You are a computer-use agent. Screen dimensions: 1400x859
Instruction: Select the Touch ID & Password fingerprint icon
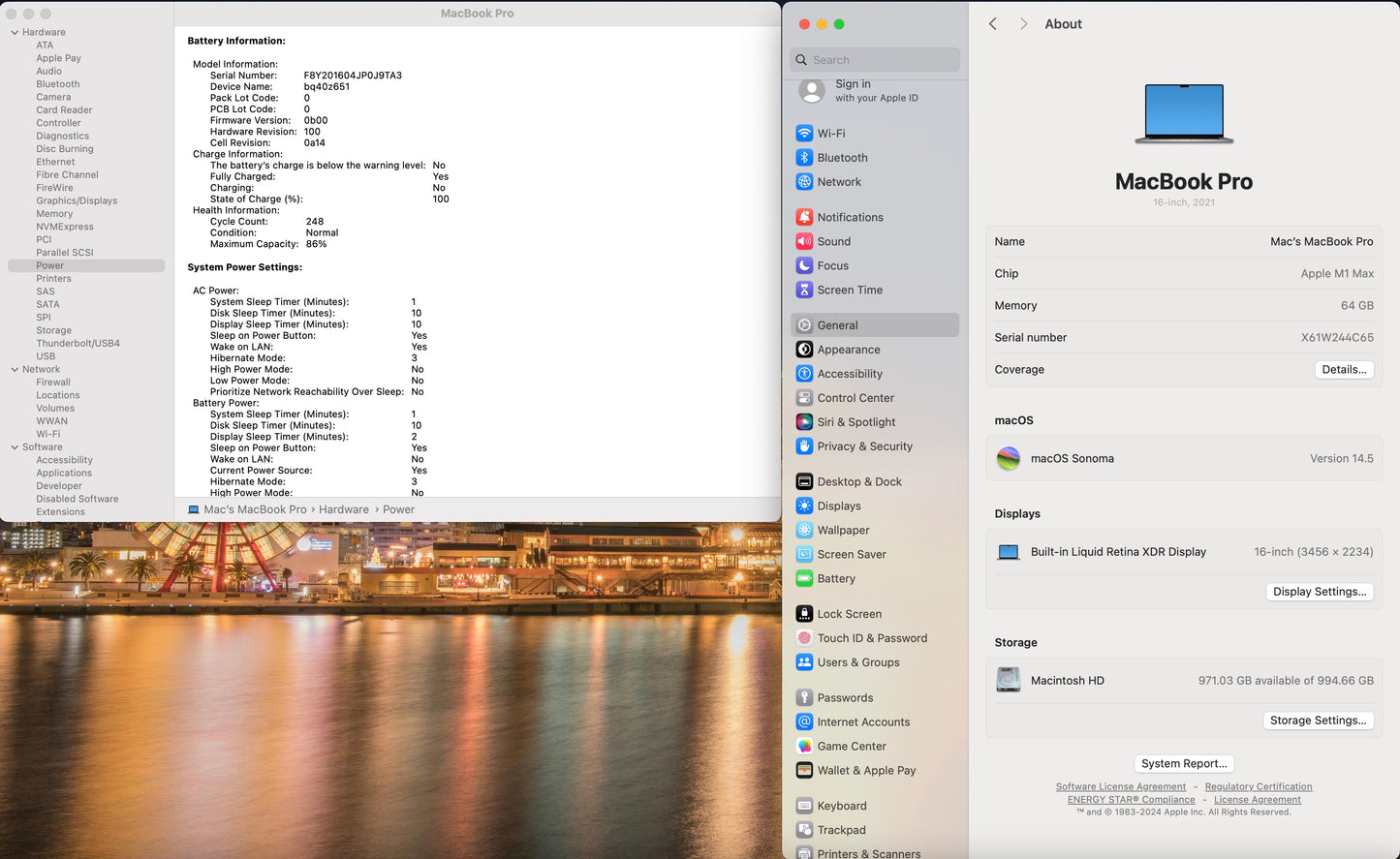[x=804, y=638]
